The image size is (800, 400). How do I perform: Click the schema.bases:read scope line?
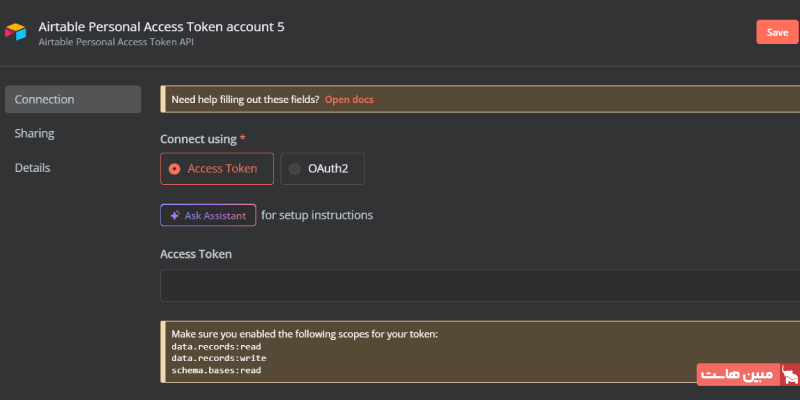[x=216, y=370]
